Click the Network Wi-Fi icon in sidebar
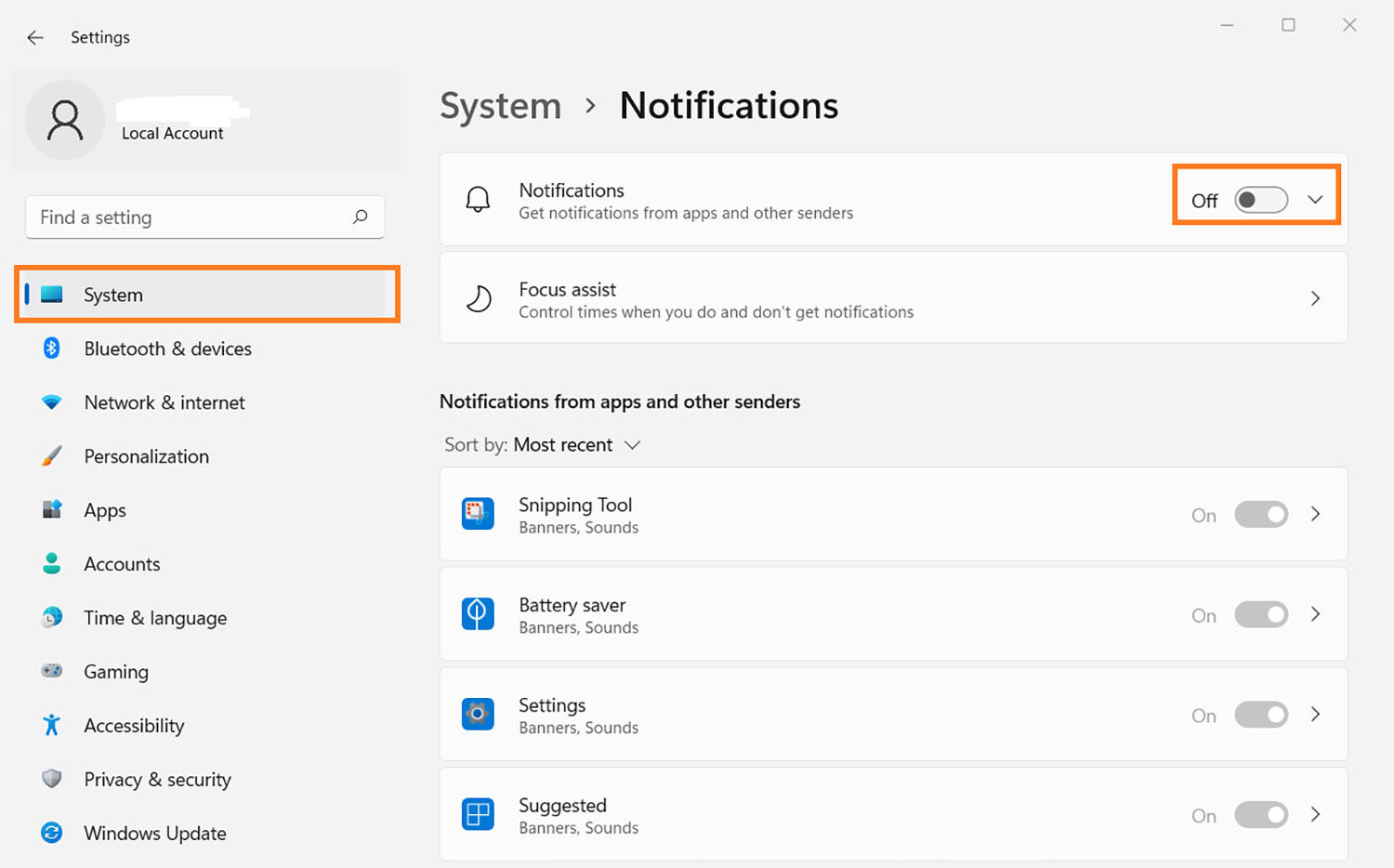Screen dimensions: 1394x868 [52, 402]
